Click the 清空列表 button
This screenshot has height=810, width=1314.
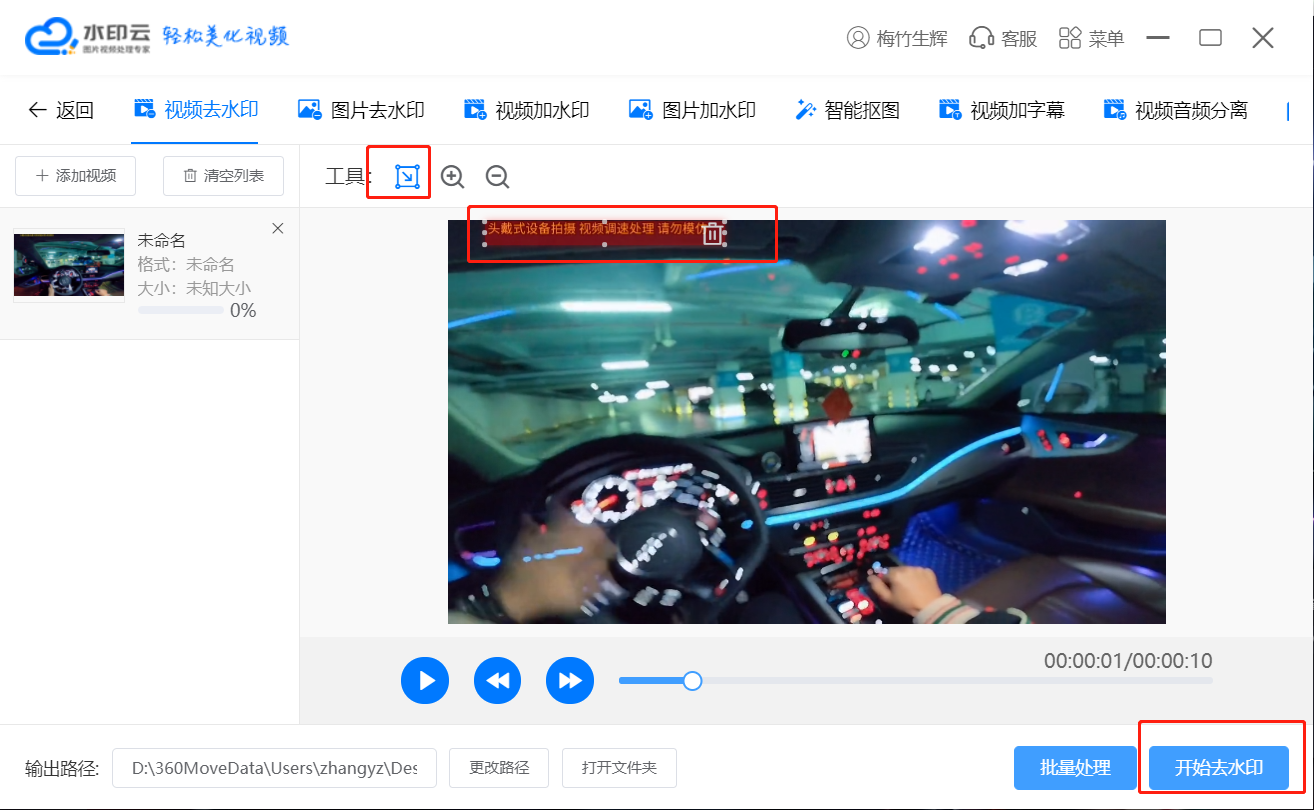pyautogui.click(x=223, y=176)
